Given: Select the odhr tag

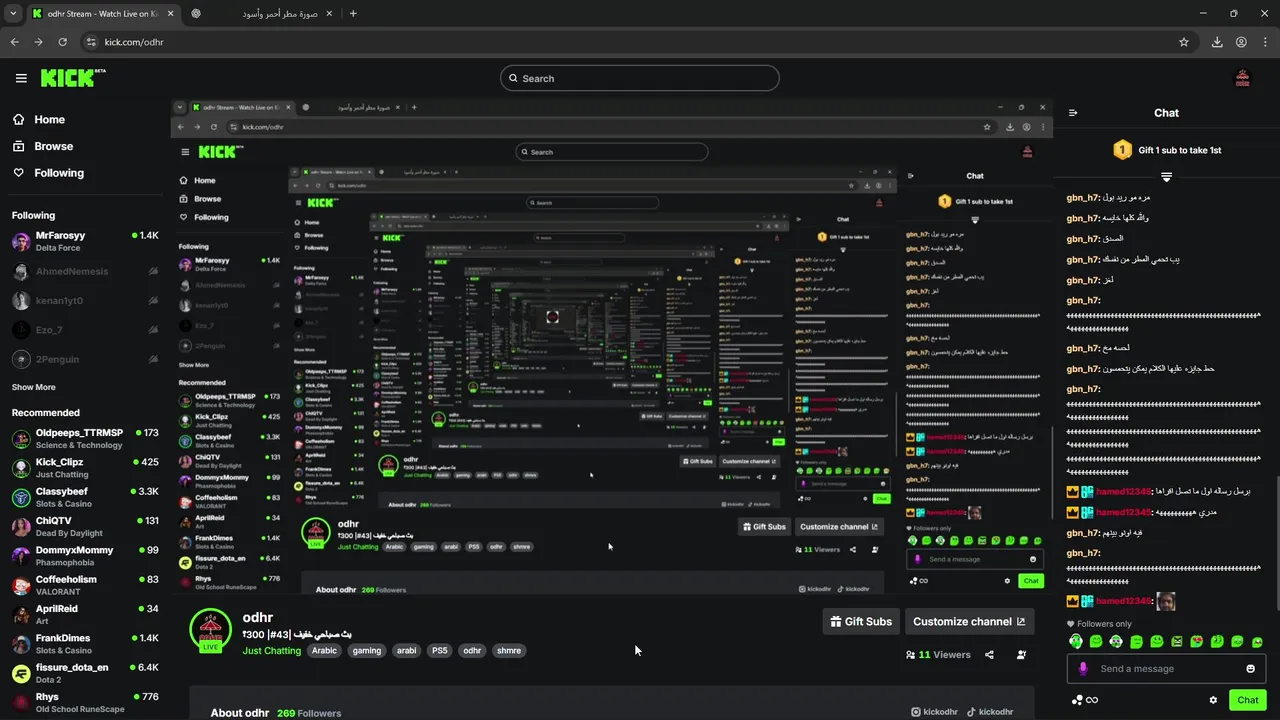Looking at the screenshot, I should point(472,650).
